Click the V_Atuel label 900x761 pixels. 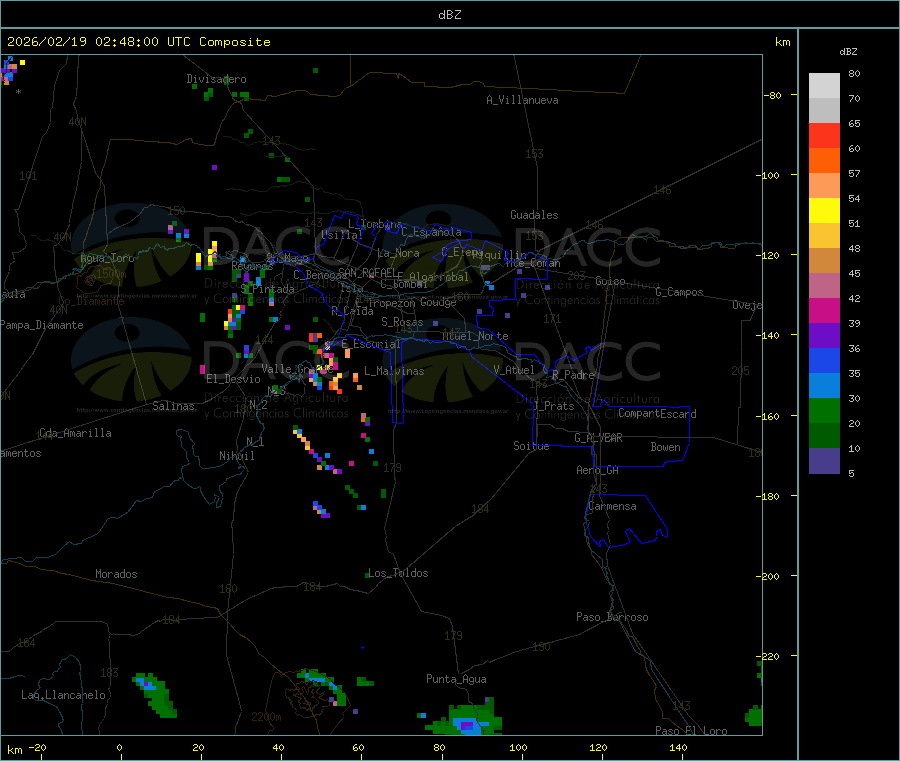coord(514,370)
